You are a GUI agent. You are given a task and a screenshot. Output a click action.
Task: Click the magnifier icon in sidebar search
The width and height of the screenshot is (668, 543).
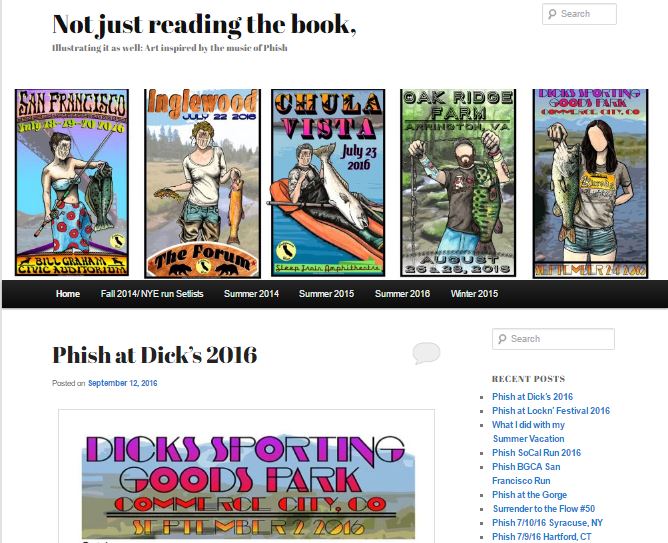502,339
